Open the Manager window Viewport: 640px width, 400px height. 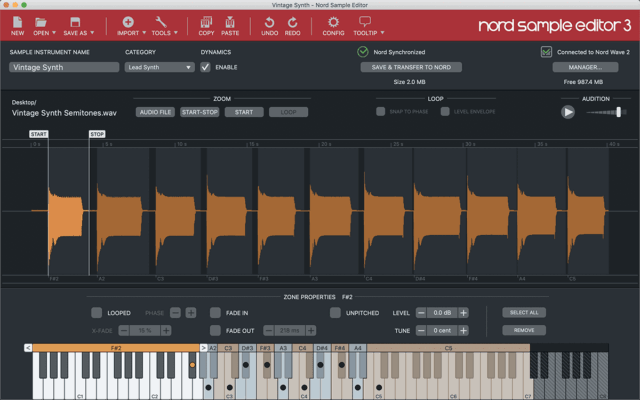coord(585,67)
